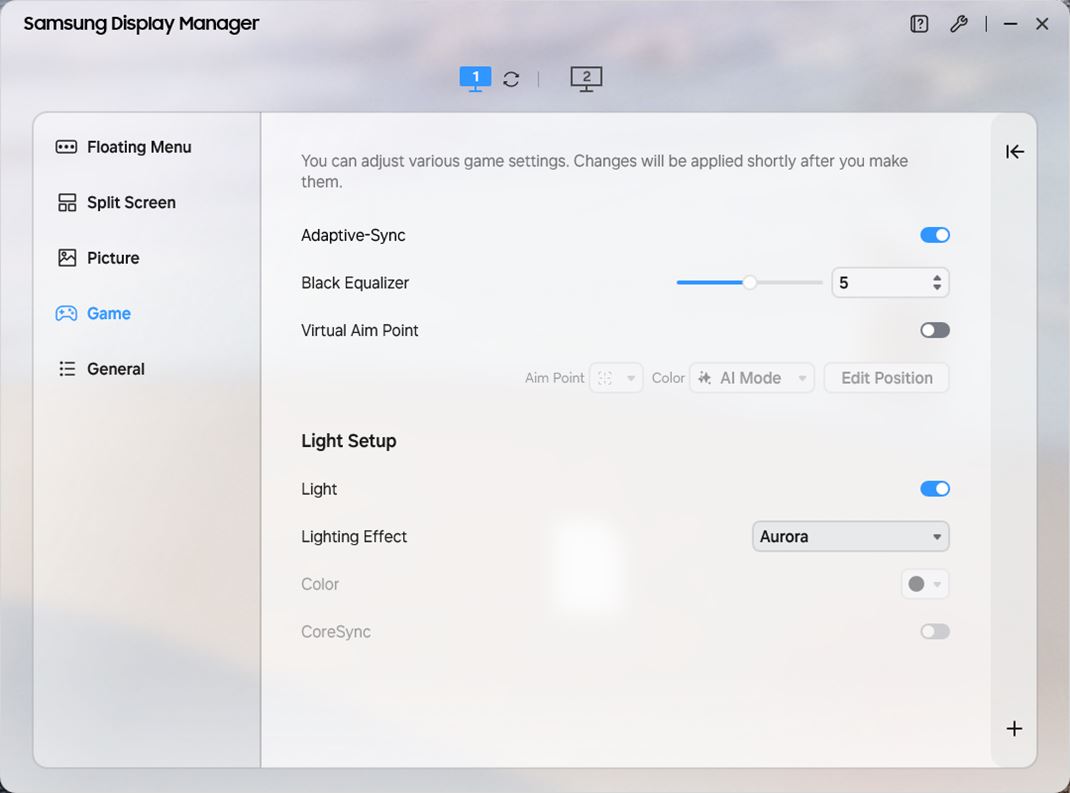This screenshot has width=1070, height=793.
Task: Decrease Black Equalizer with down arrow
Action: pos(937,287)
